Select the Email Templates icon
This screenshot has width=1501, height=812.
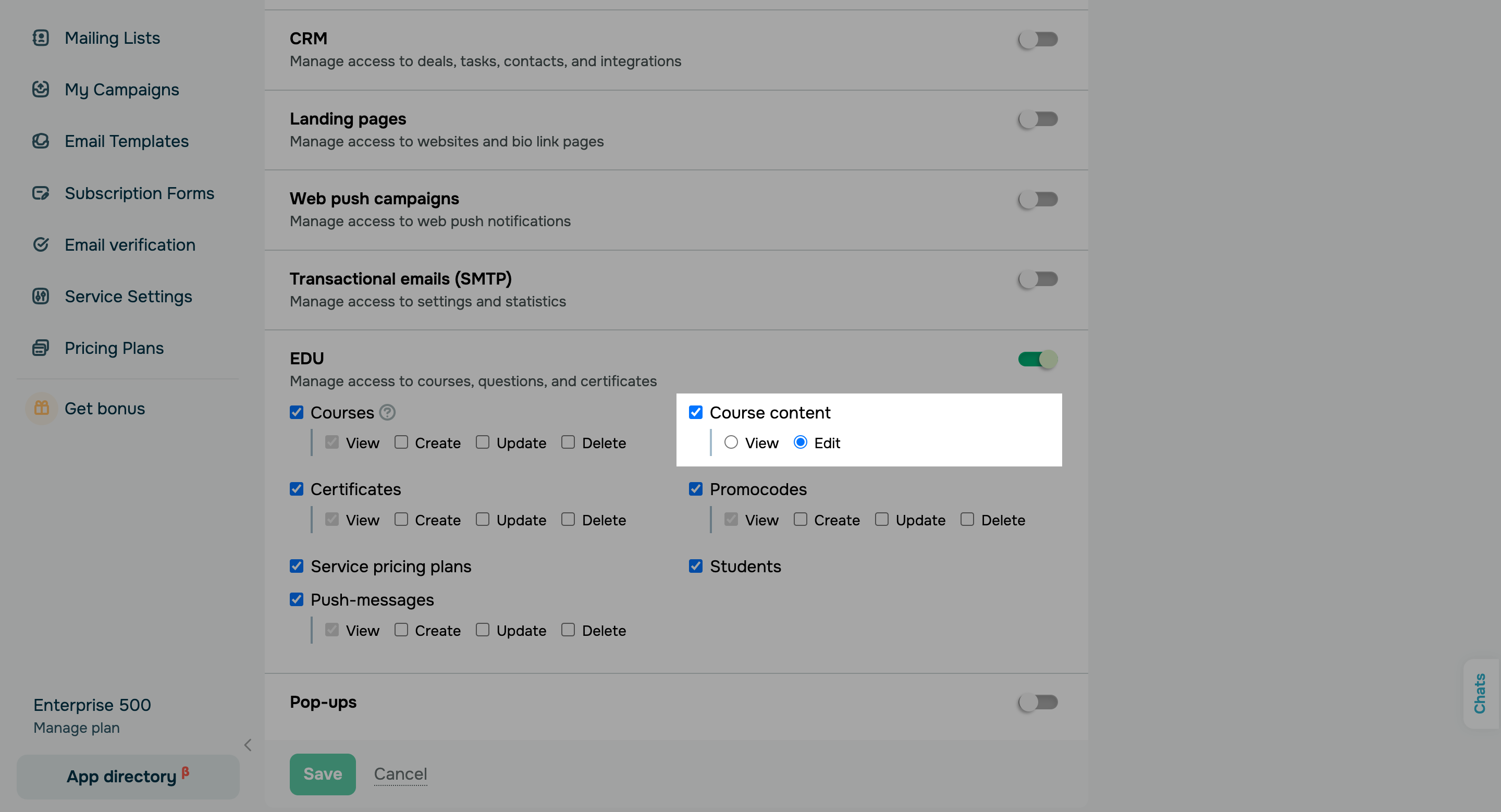[x=41, y=141]
